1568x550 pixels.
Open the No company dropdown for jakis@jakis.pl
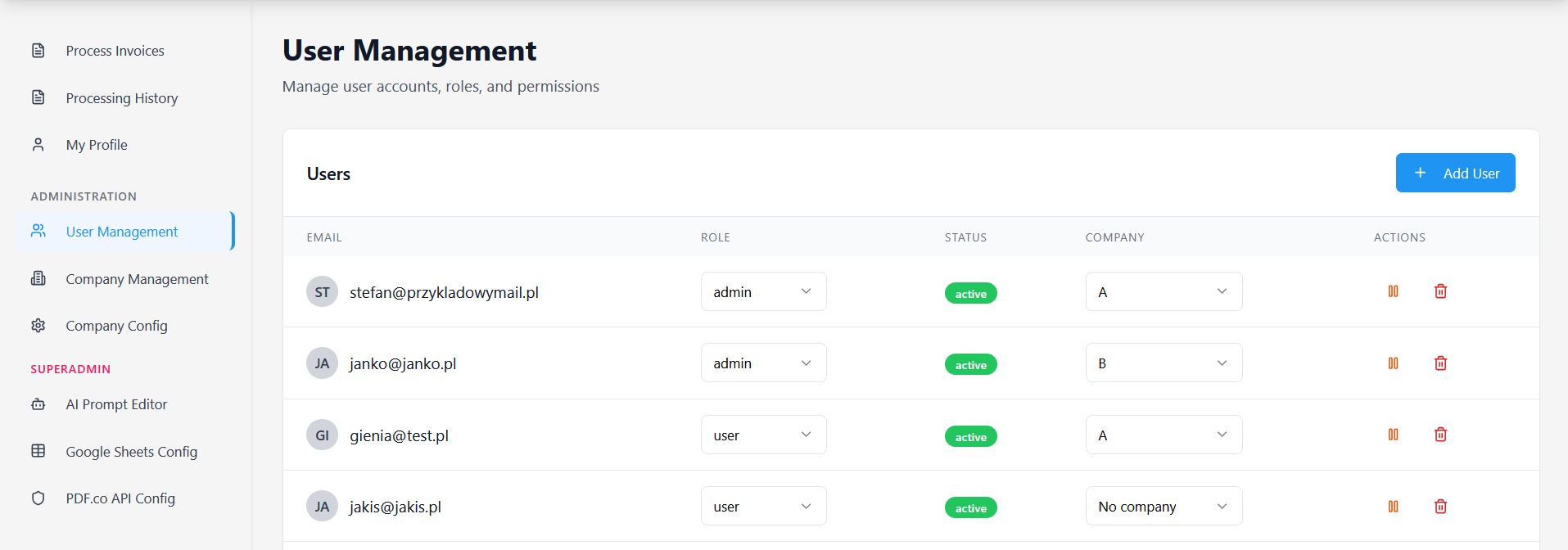click(x=1164, y=507)
